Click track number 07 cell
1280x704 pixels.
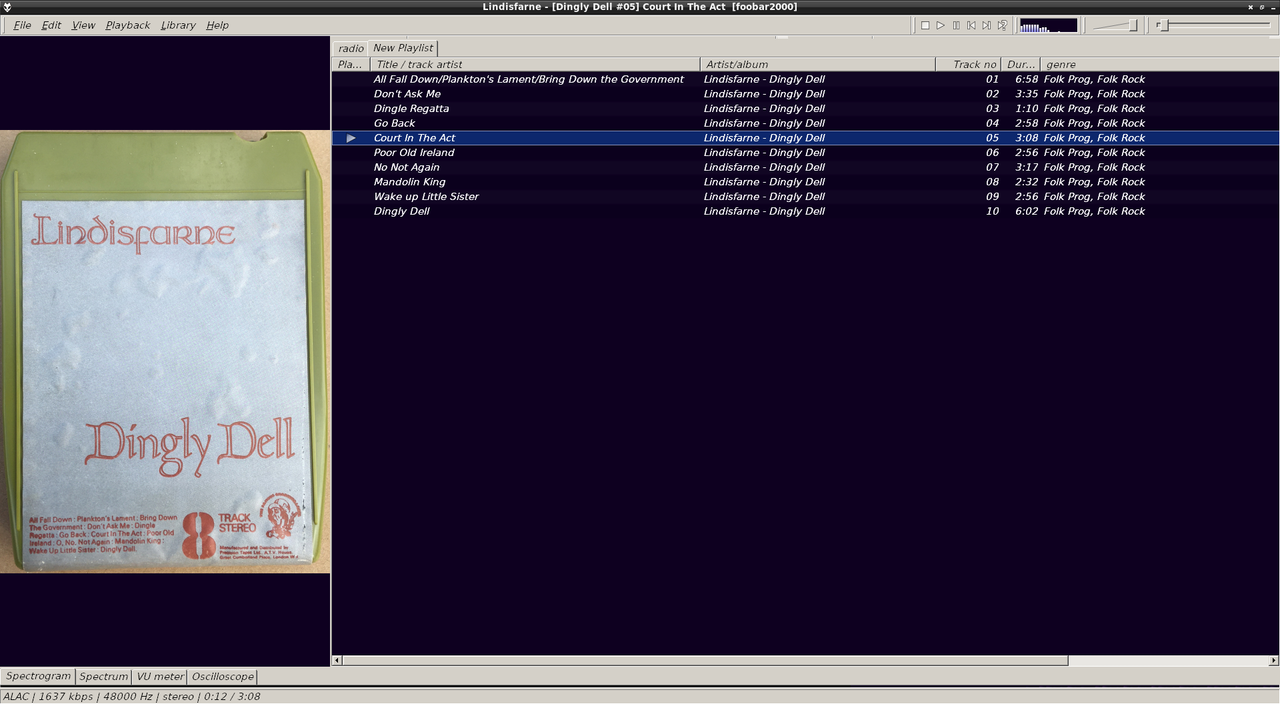tap(992, 167)
